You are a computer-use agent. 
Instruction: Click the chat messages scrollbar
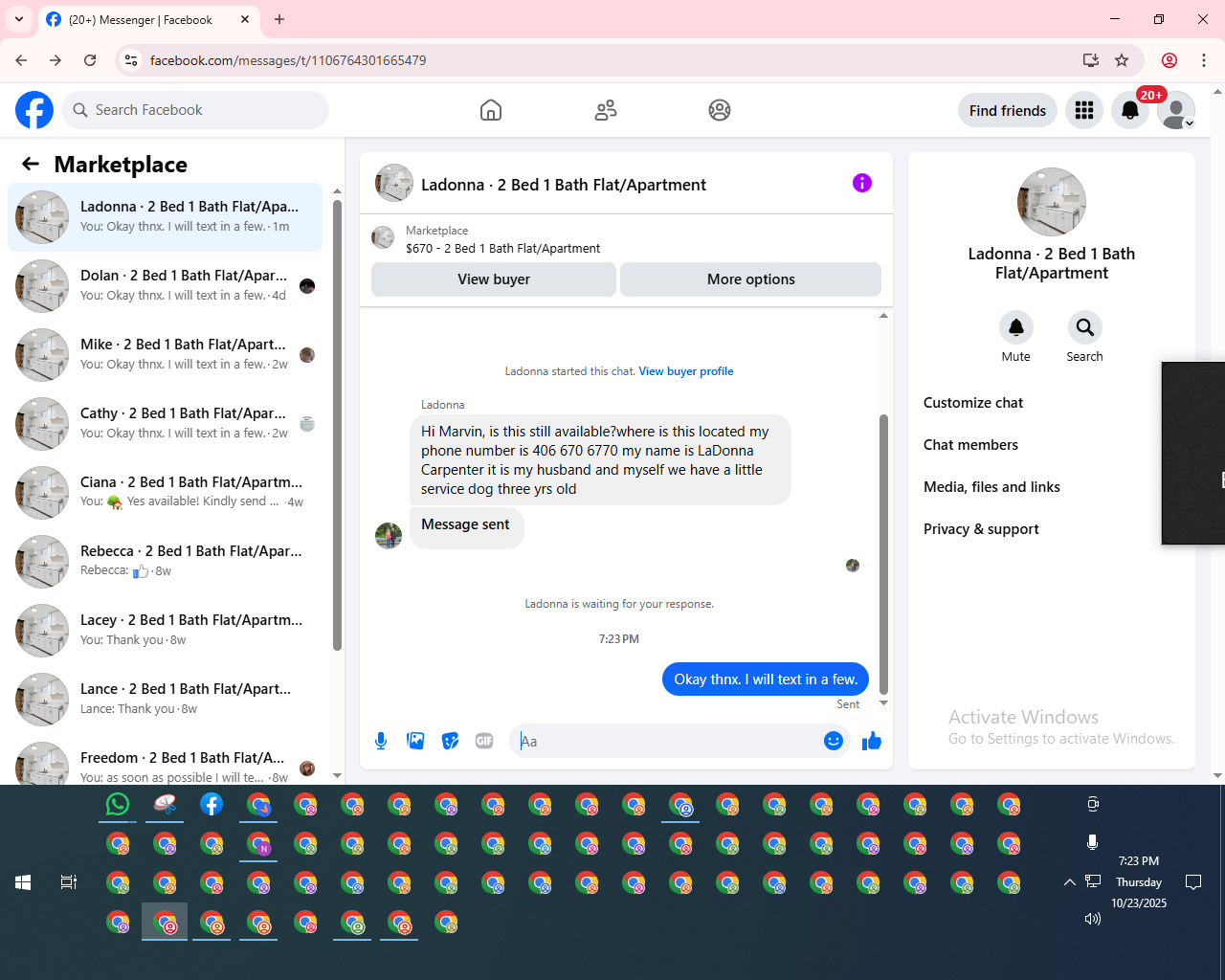pyautogui.click(x=883, y=554)
